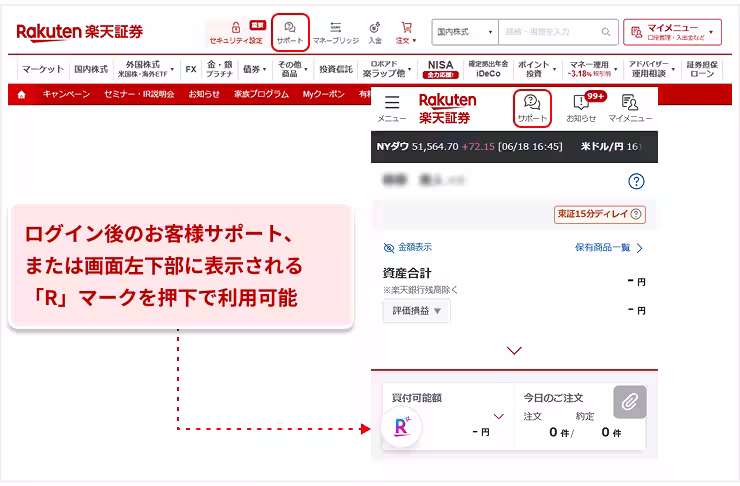Open the desktop マイメニュー dropdown button

coord(672,32)
